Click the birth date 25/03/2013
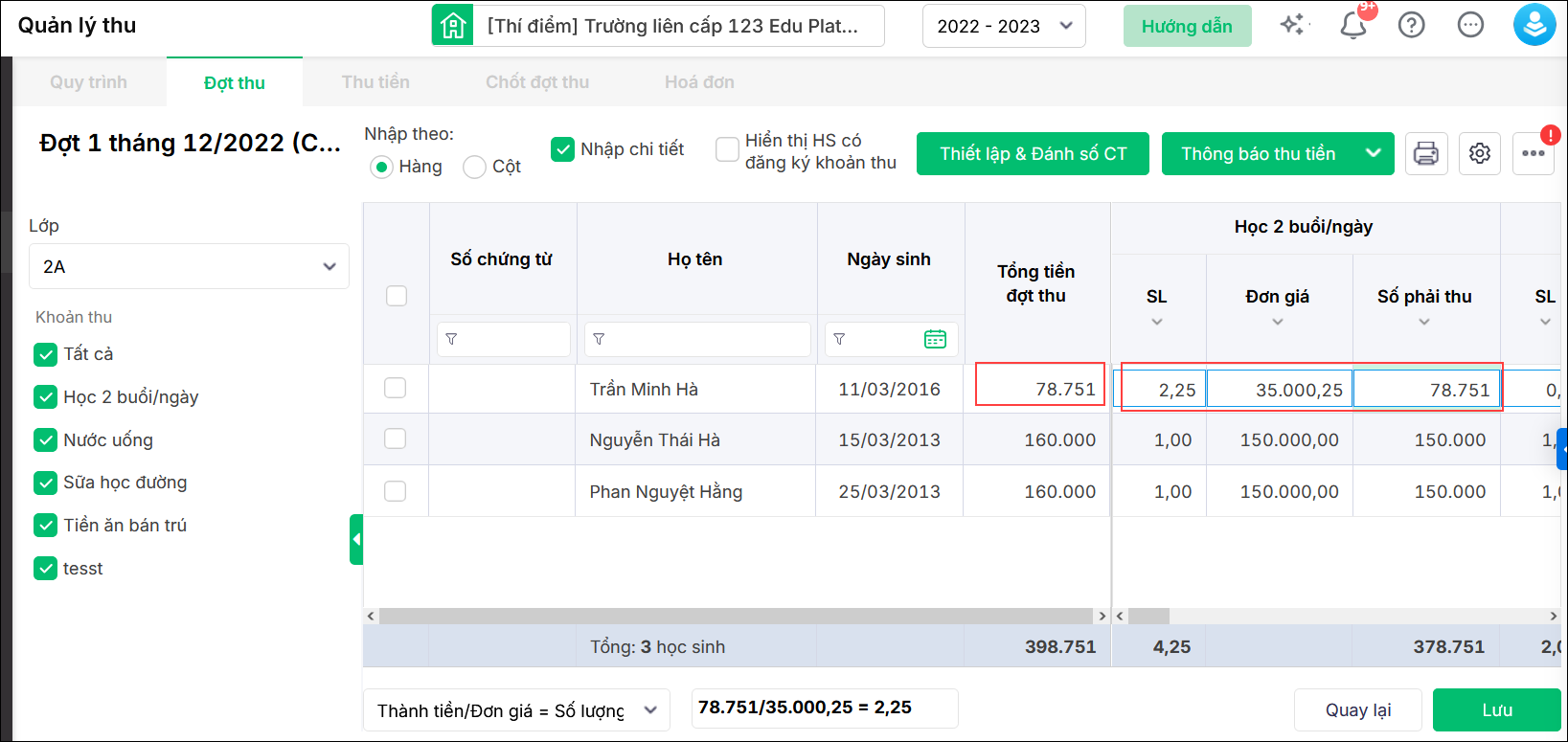This screenshot has height=742, width=1568. (890, 492)
